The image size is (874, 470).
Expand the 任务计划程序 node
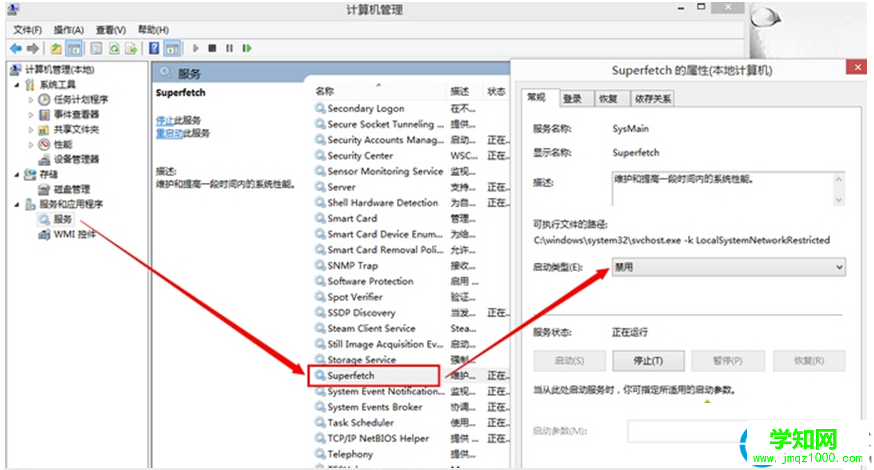[31, 100]
